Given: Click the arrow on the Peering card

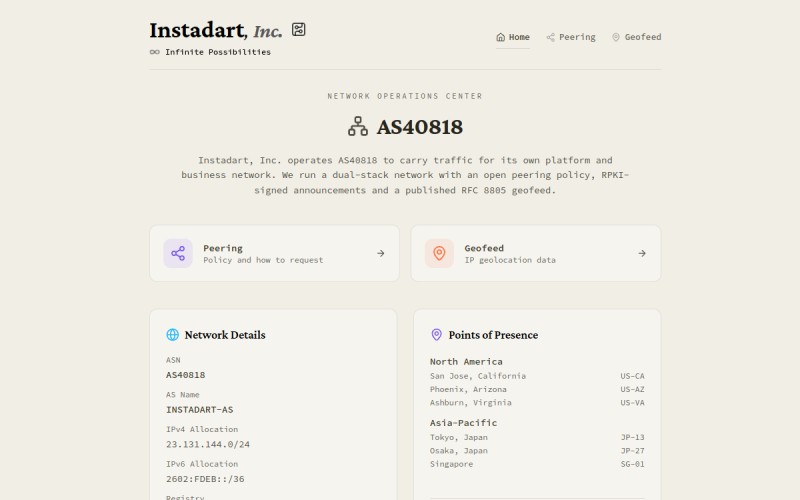Looking at the screenshot, I should pos(381,253).
